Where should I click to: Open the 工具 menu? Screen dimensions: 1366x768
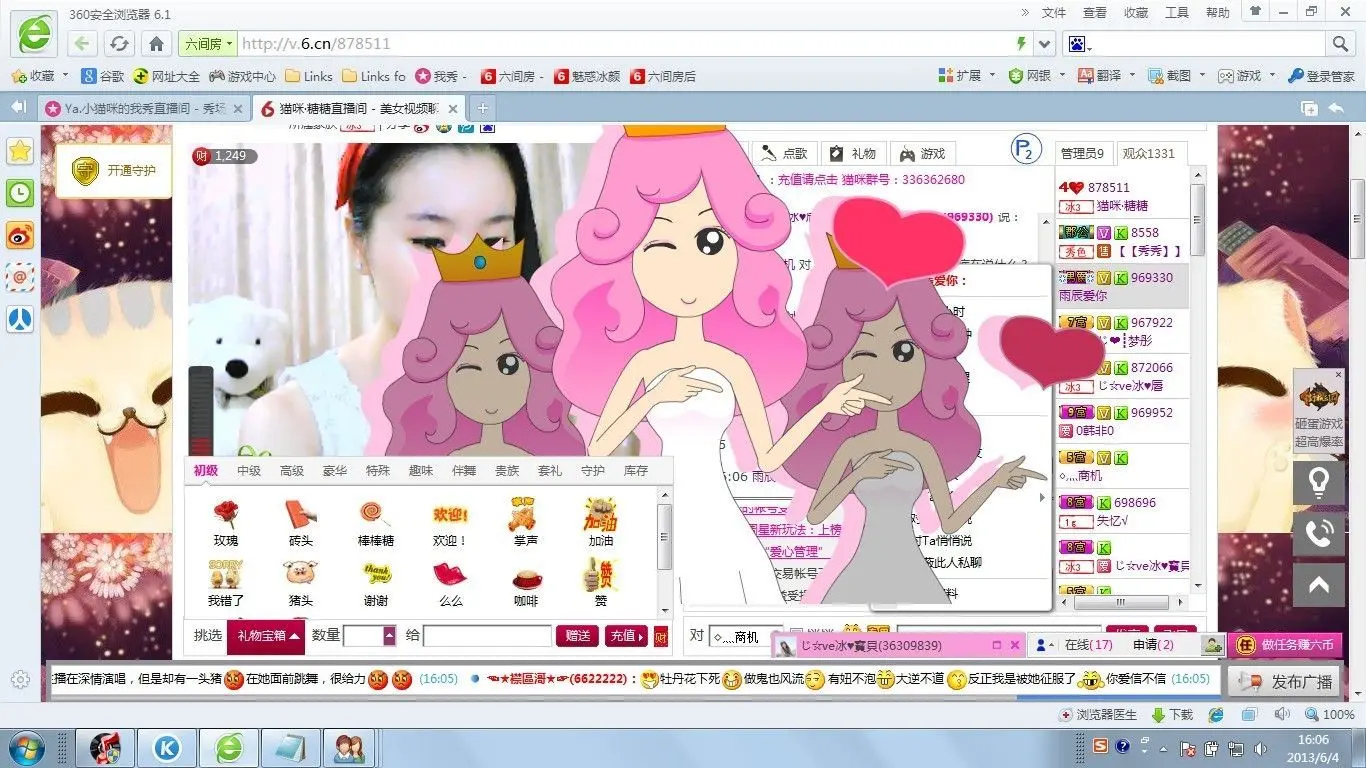coord(1177,13)
